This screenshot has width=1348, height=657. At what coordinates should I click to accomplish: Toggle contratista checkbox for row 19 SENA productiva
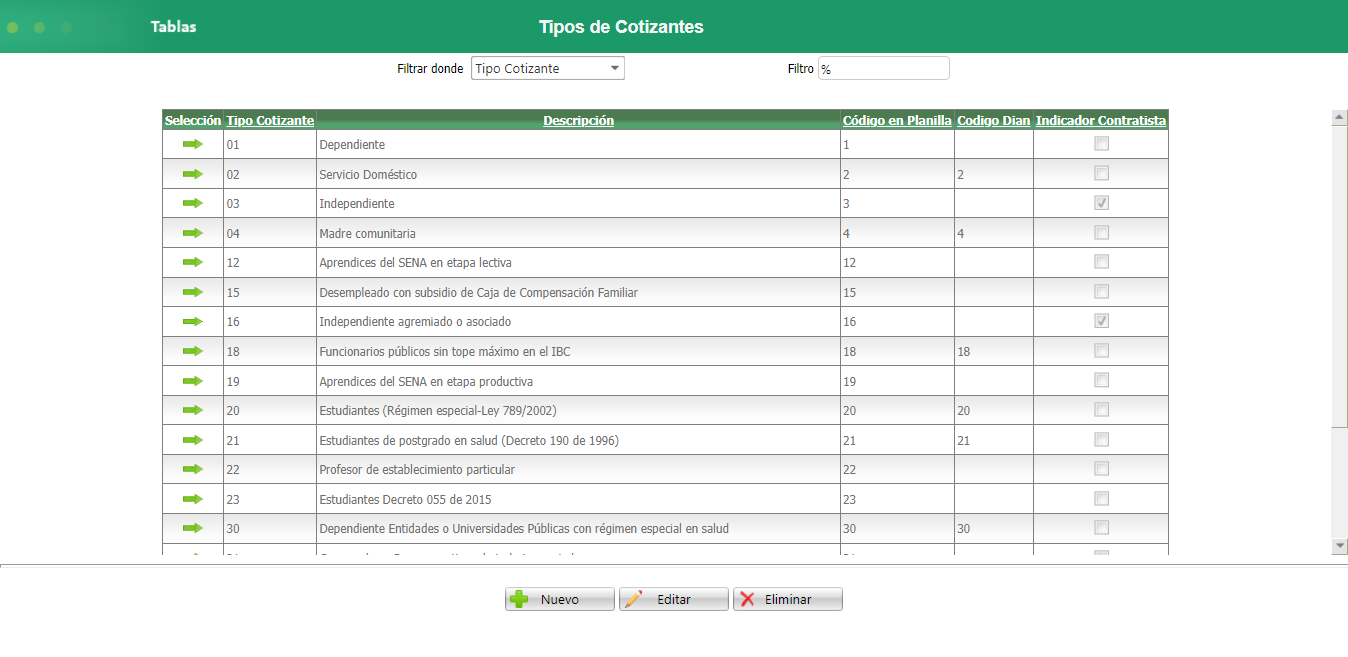(1101, 380)
